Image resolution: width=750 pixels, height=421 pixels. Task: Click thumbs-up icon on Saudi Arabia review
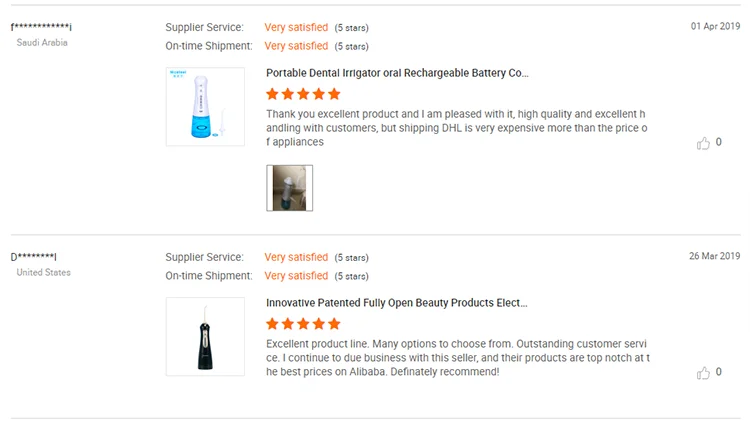pyautogui.click(x=703, y=143)
